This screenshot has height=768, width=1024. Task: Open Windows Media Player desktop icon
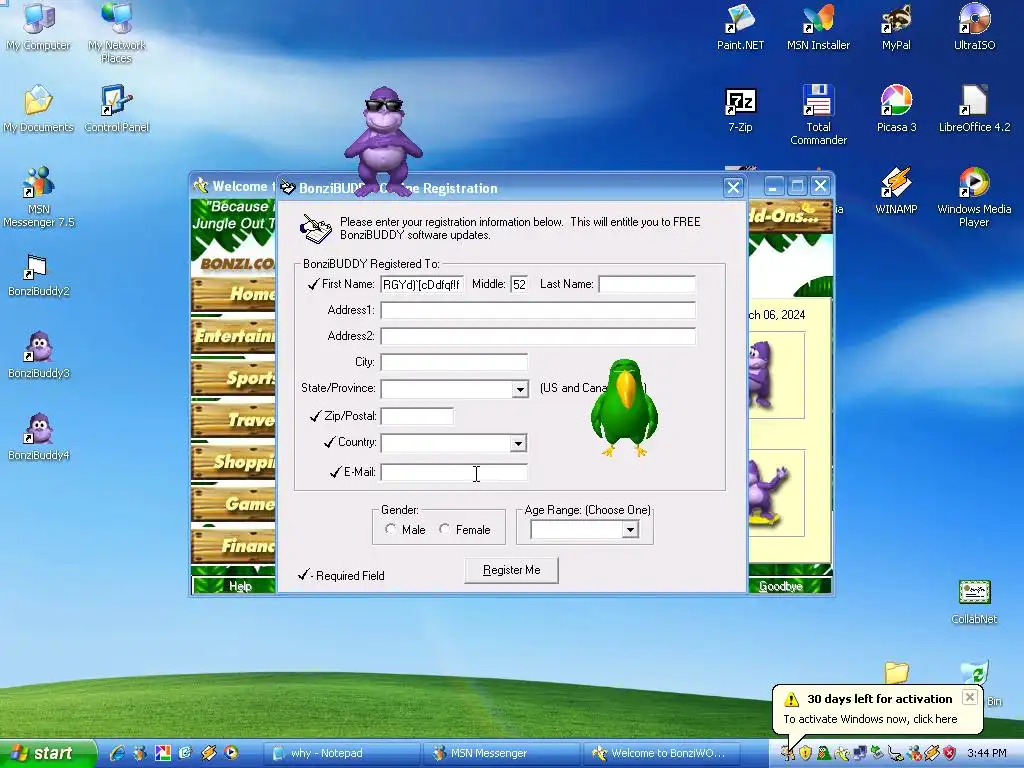974,196
